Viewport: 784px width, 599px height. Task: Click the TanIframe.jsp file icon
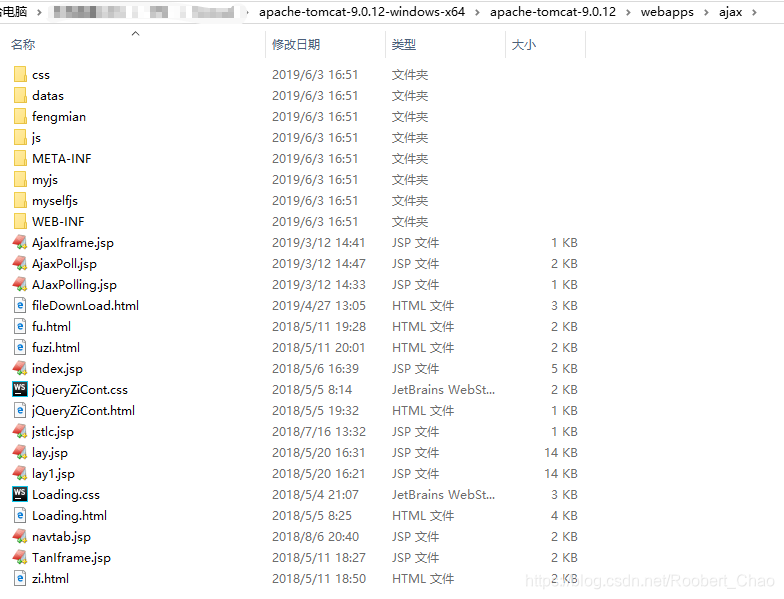[x=20, y=558]
